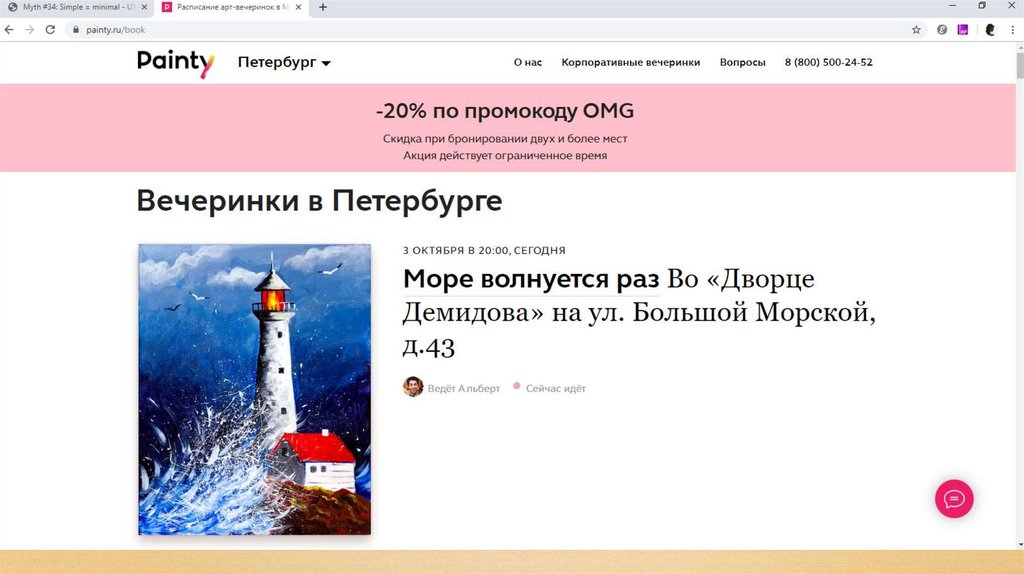1024x574 pixels.
Task: Click the lighthouse painting thumbnail
Action: [255, 390]
